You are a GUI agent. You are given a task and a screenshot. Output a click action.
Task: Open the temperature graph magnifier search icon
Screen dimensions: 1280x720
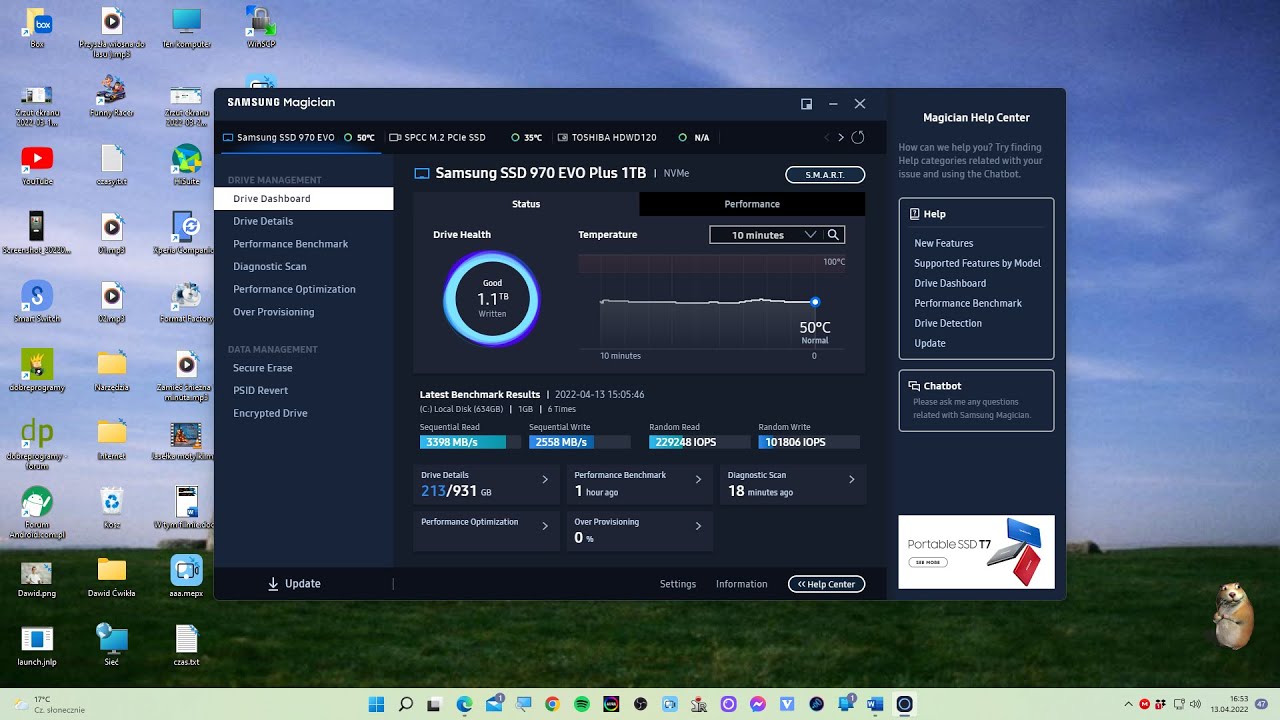coord(834,235)
